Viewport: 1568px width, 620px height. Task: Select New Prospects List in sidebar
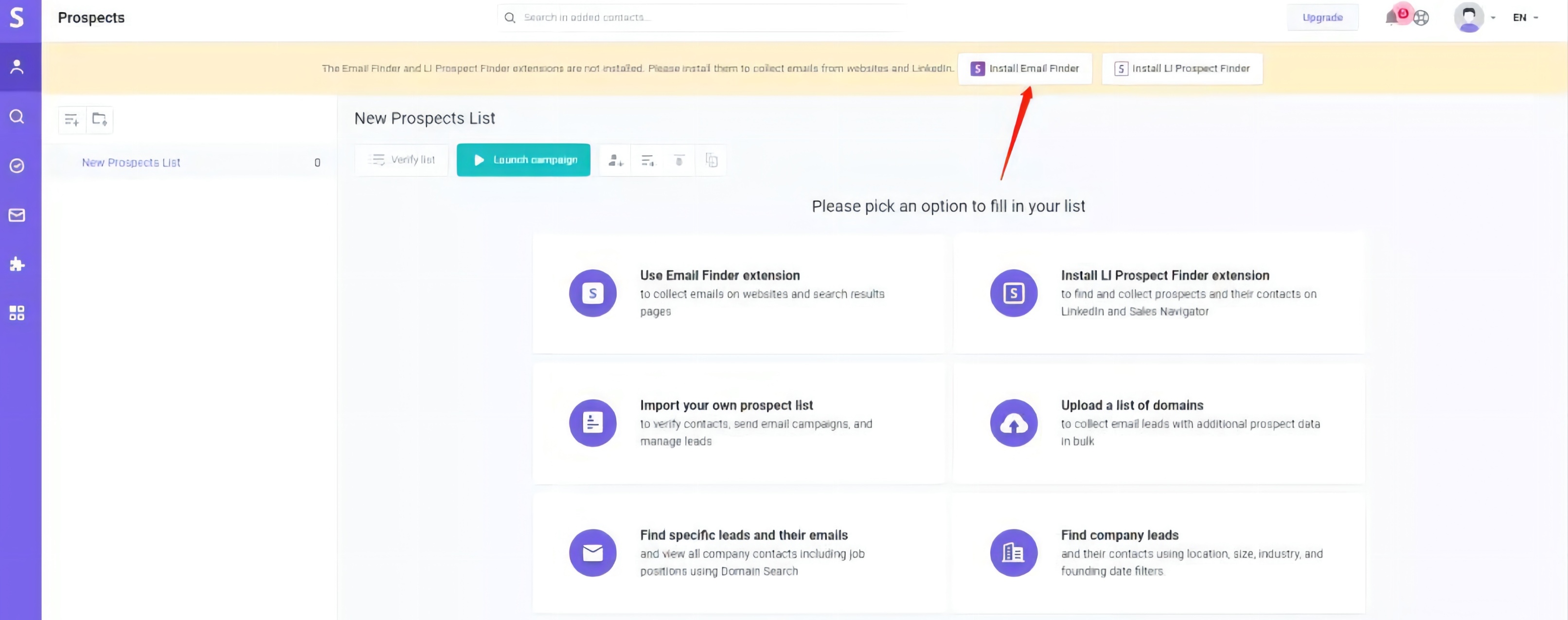[131, 163]
